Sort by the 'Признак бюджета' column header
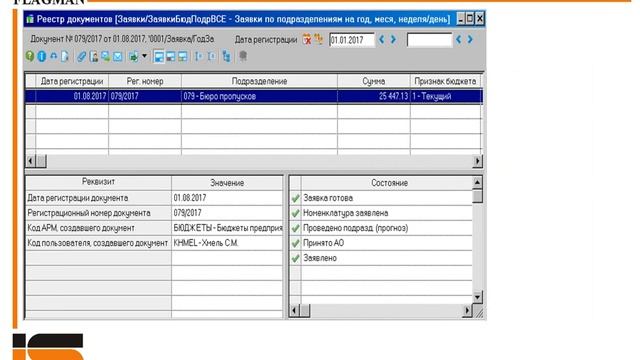The image size is (640, 360). [445, 81]
